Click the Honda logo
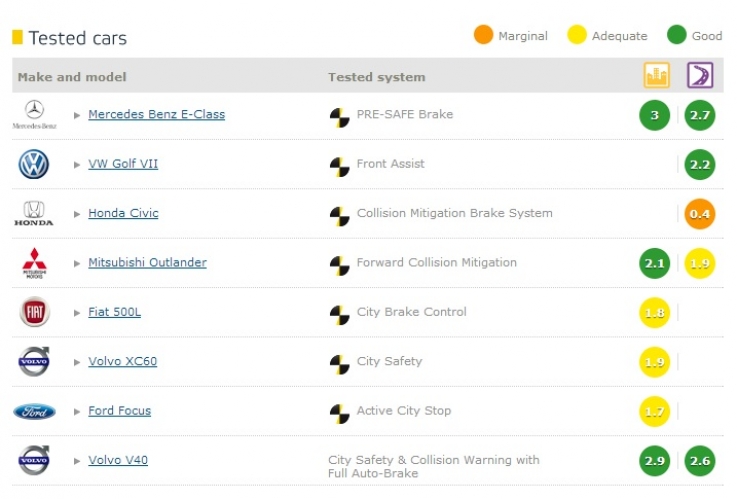Image resolution: width=737 pixels, height=499 pixels. point(33,214)
